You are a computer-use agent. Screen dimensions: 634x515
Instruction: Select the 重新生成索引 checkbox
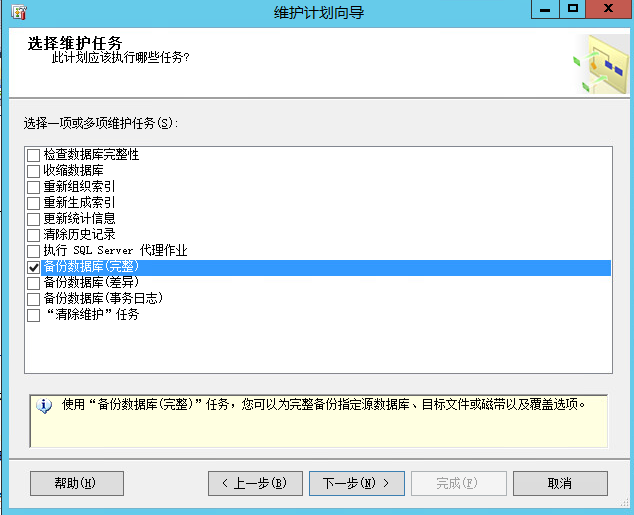tap(34, 203)
